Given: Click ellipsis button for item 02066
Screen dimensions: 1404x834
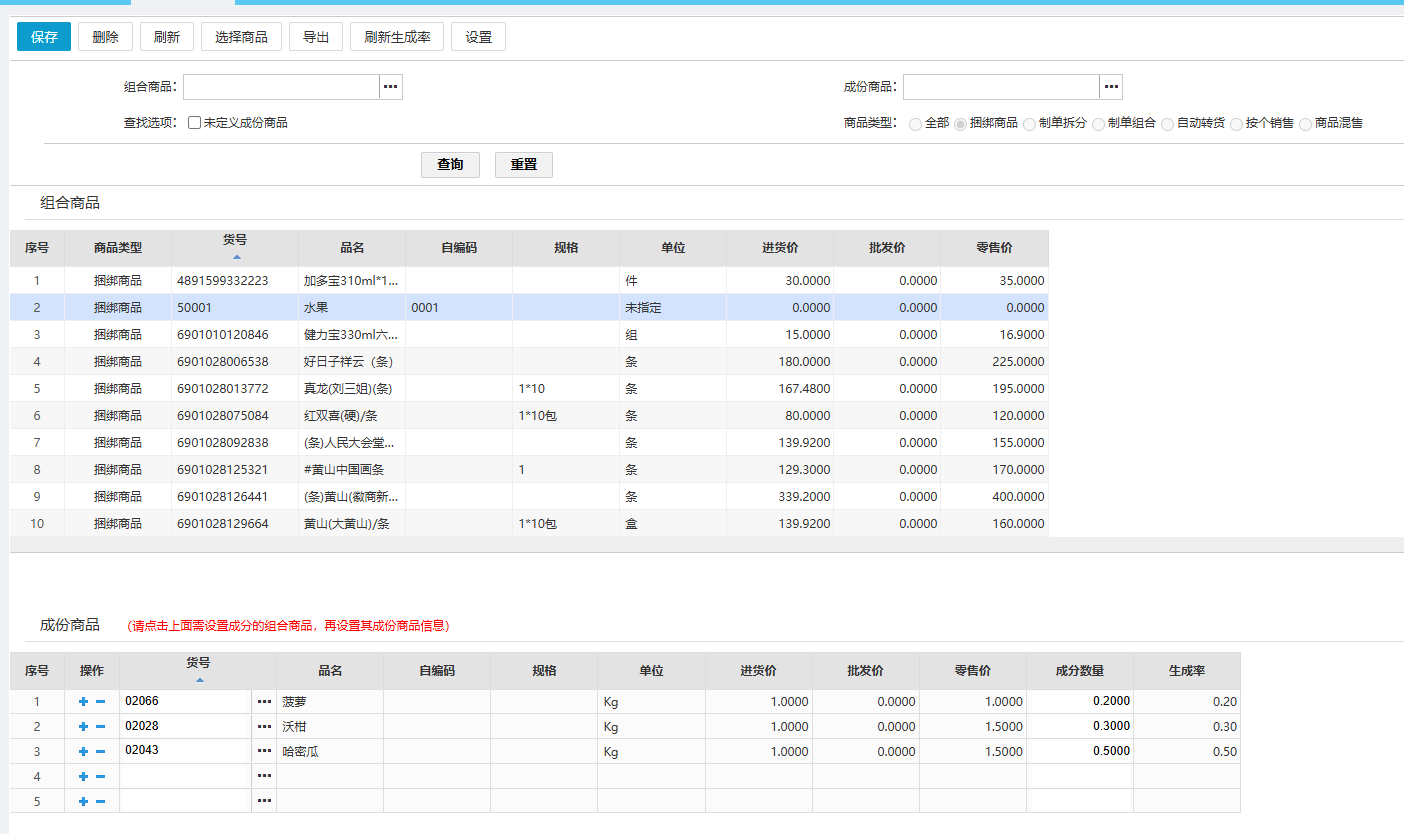Looking at the screenshot, I should click(264, 702).
